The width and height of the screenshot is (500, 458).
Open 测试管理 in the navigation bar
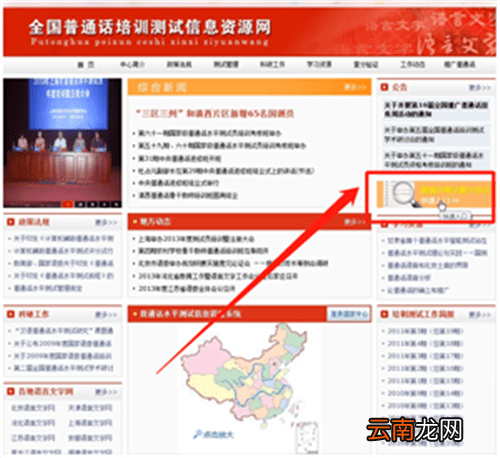226,64
